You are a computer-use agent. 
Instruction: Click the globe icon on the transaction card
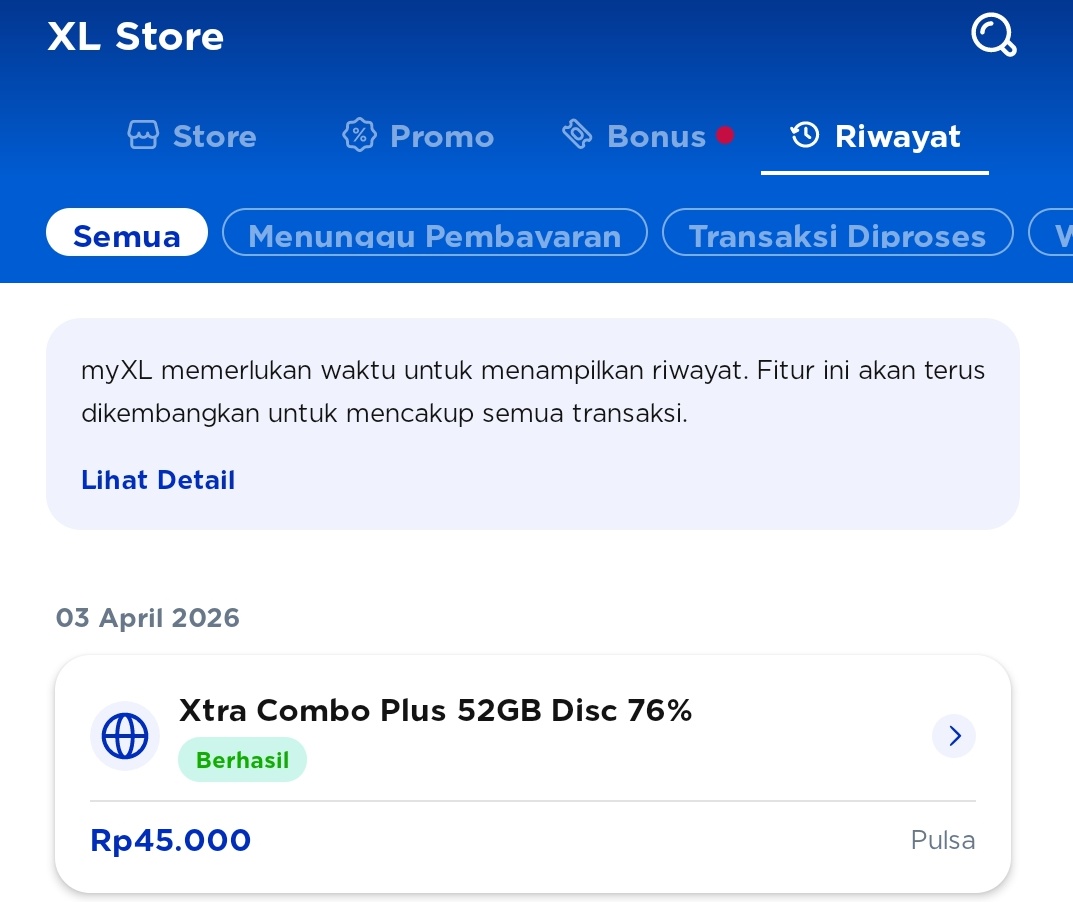[x=124, y=735]
